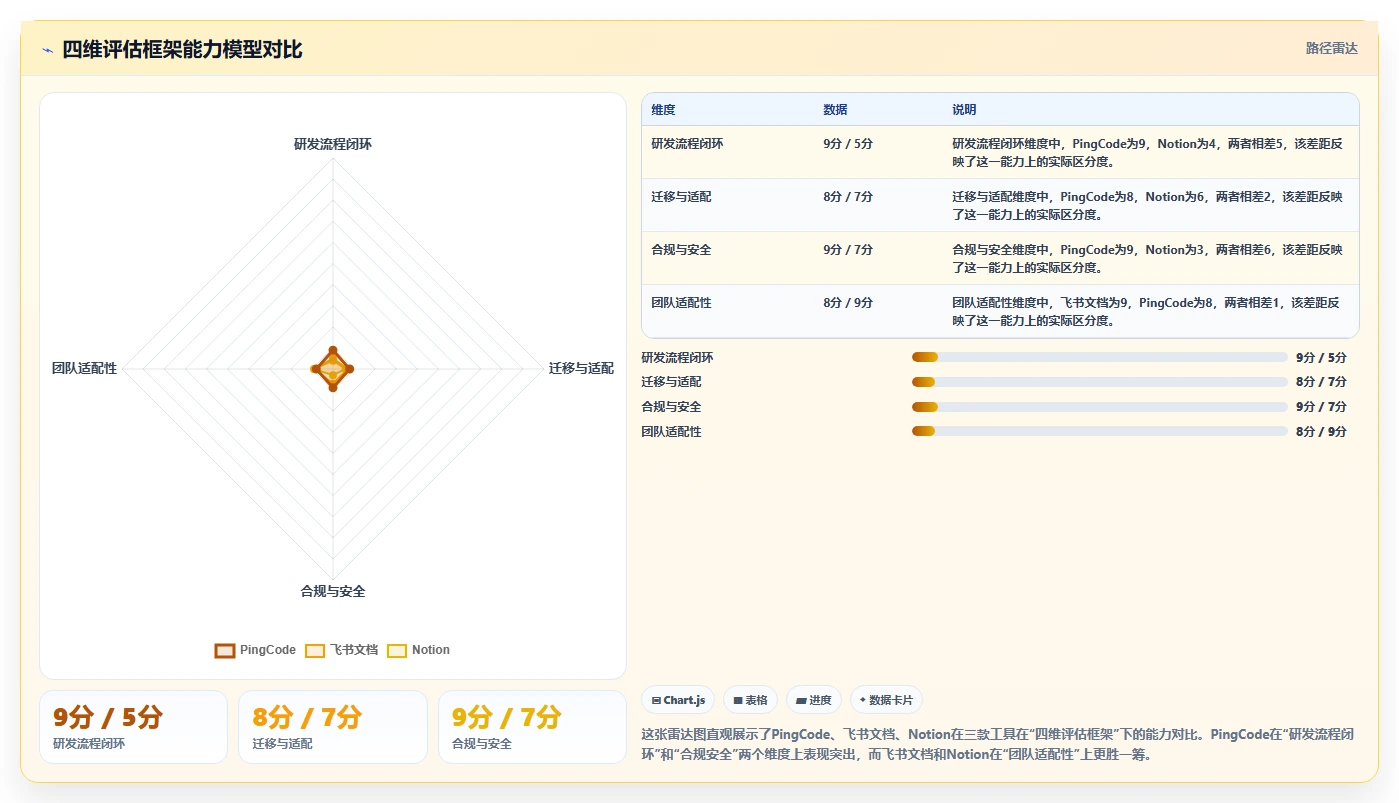Click the 路径雷达 label in header

pyautogui.click(x=1331, y=48)
